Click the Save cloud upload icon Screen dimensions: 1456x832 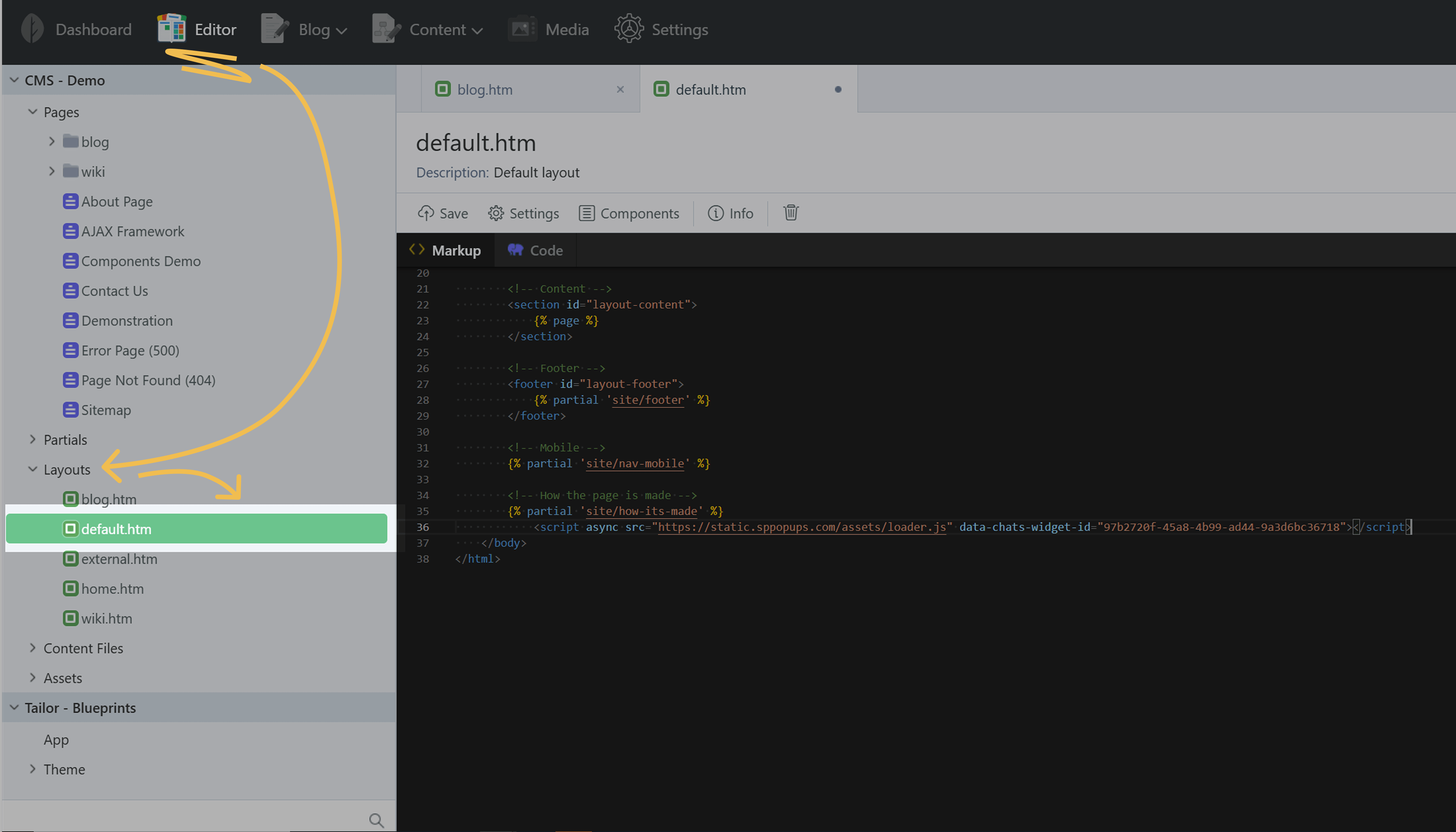(426, 213)
